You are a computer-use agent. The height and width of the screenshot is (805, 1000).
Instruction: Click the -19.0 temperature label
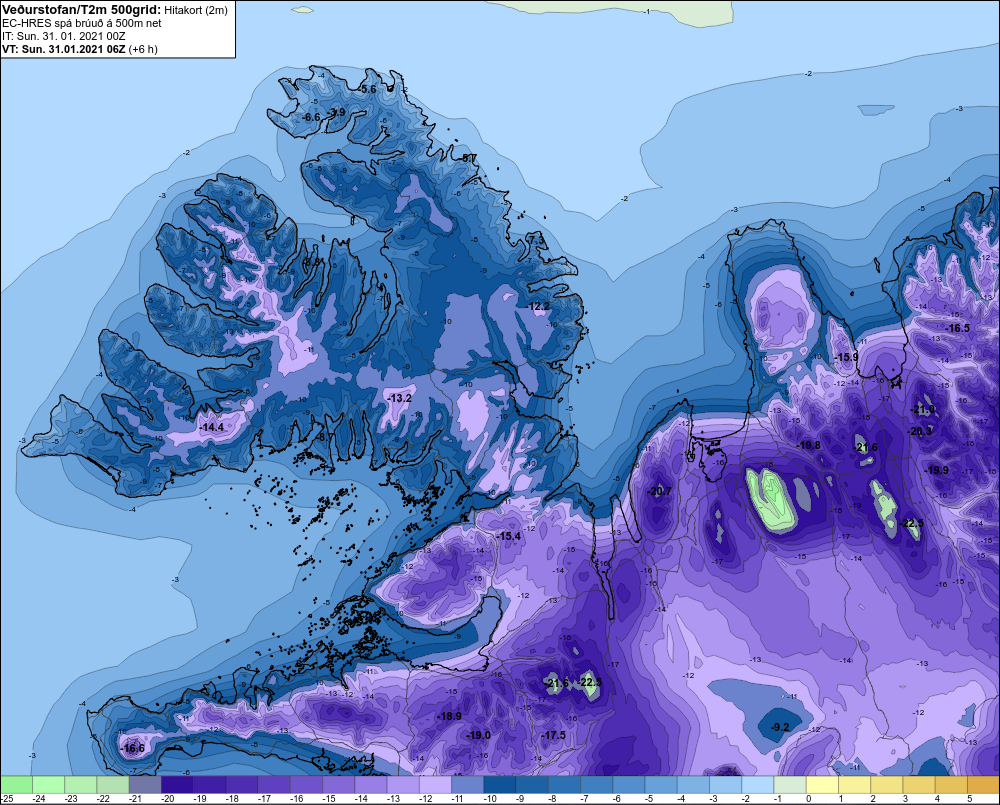(478, 735)
